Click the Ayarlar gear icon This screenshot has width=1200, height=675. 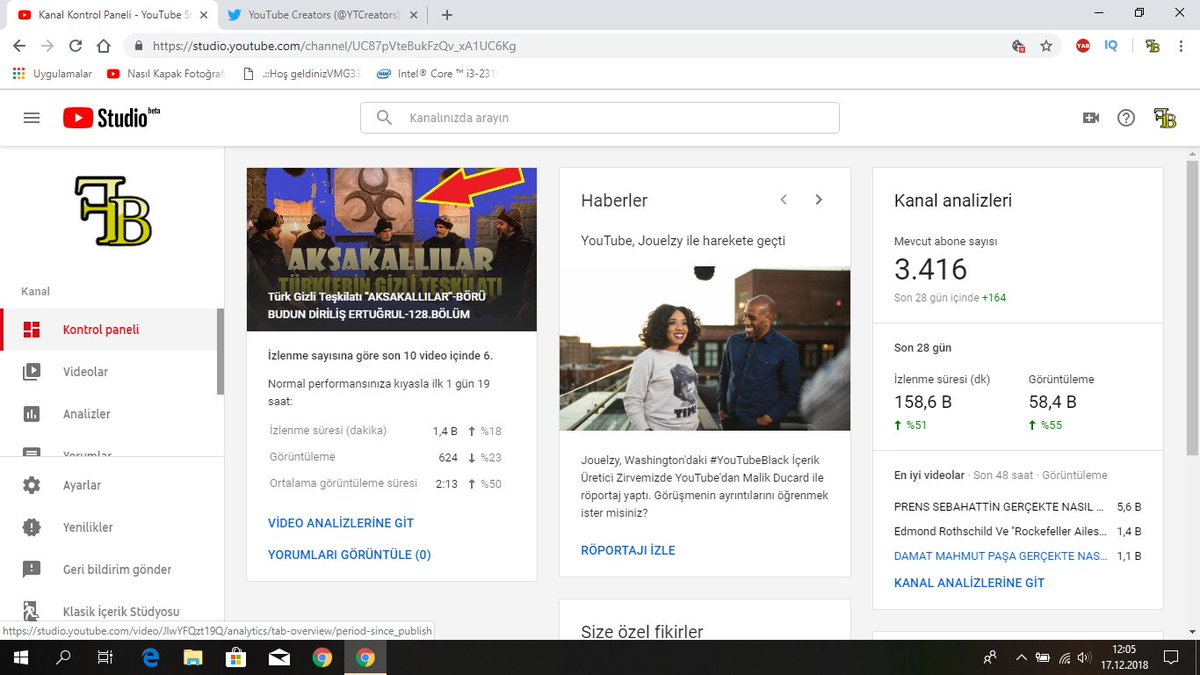pos(32,485)
